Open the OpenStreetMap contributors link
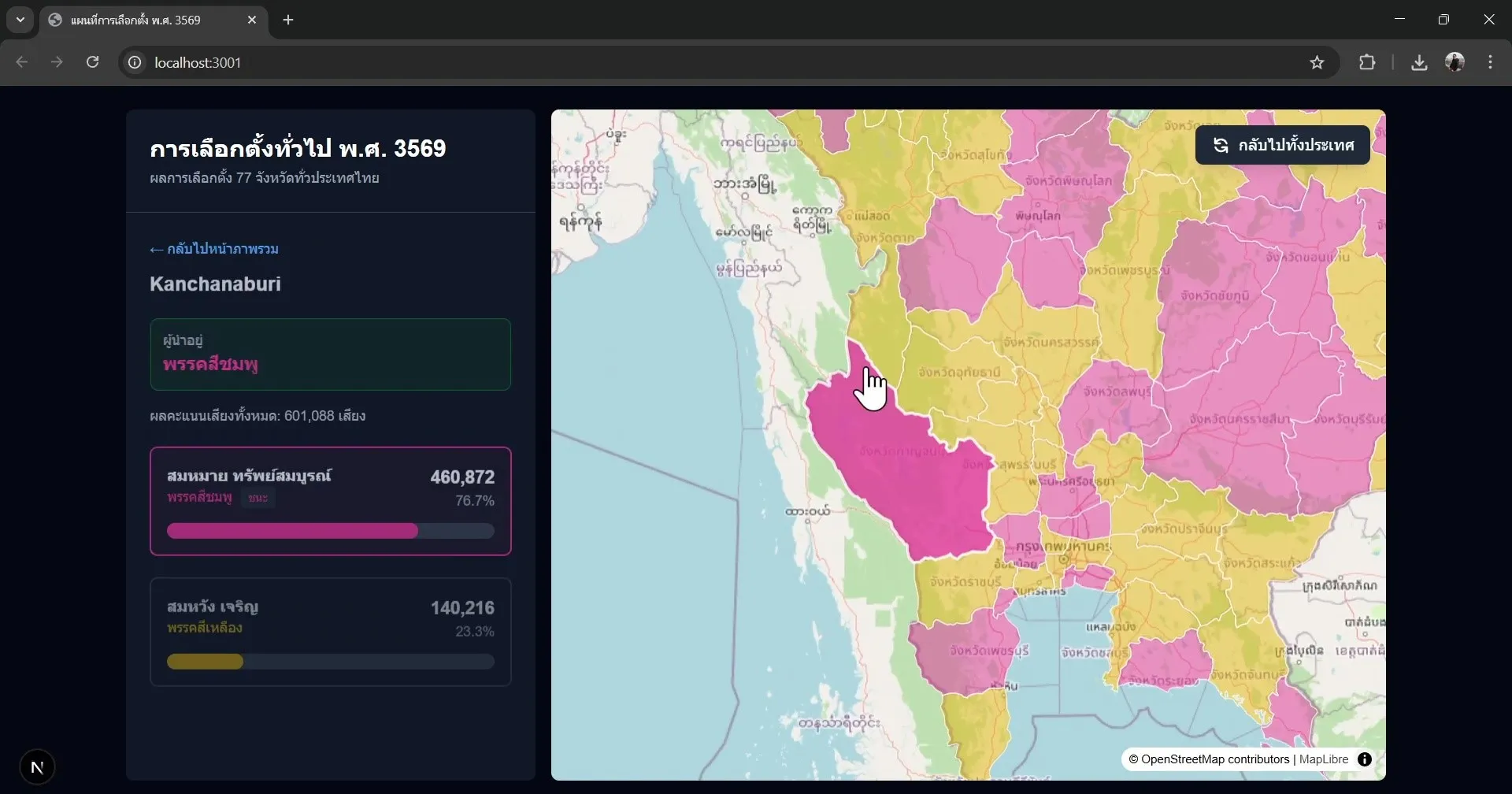The width and height of the screenshot is (1512, 794). (x=1214, y=759)
